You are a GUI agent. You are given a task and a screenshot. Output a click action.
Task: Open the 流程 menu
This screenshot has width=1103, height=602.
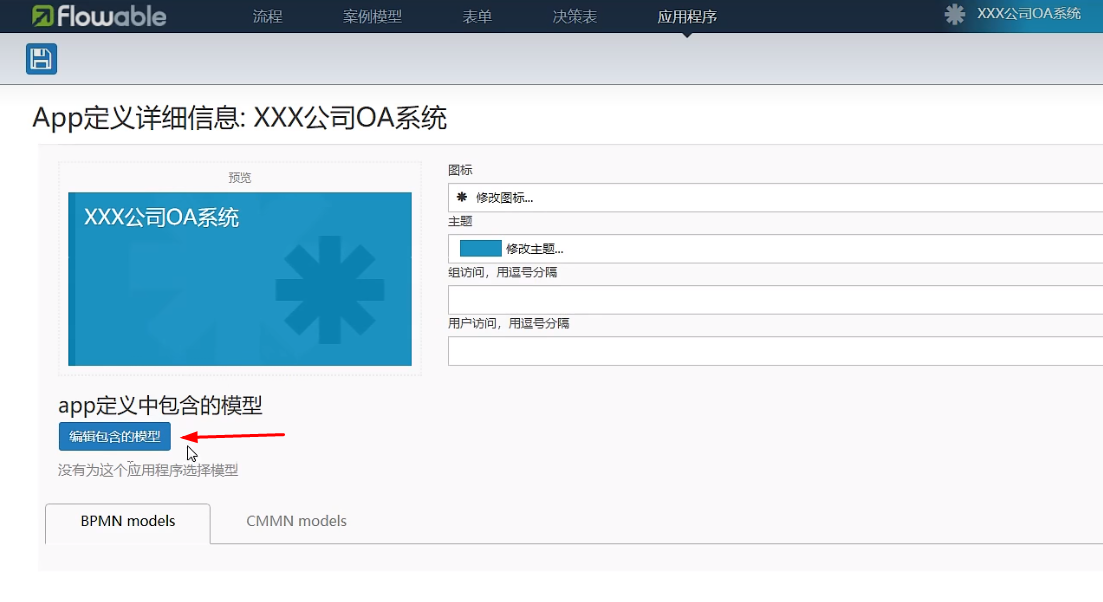(x=267, y=16)
